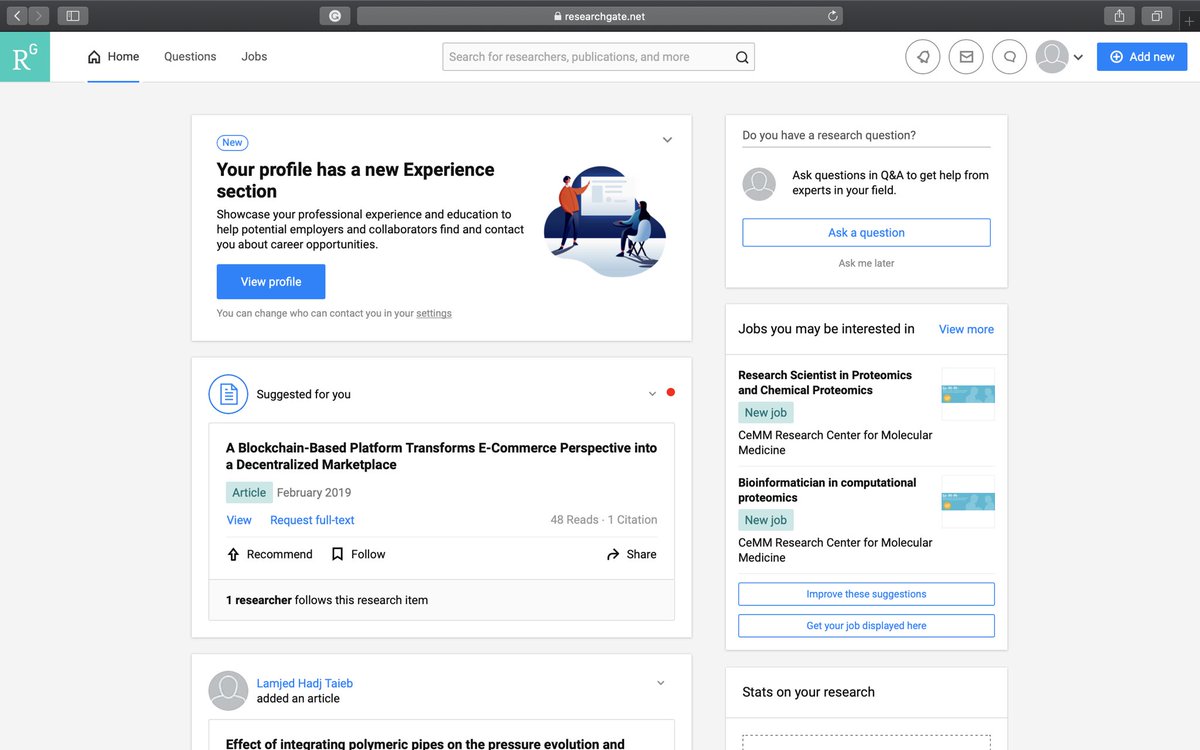Click the profile avatar in header
The height and width of the screenshot is (750, 1200).
coord(1052,57)
